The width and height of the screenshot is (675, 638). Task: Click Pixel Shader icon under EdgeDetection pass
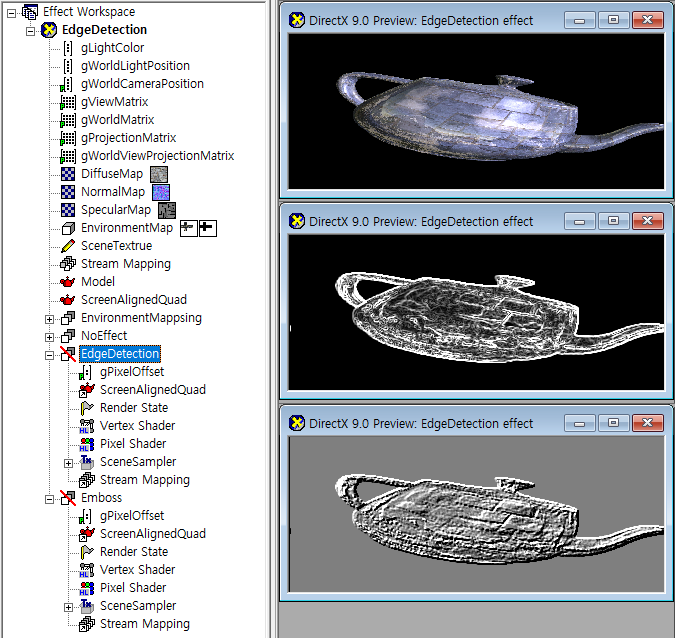87,444
